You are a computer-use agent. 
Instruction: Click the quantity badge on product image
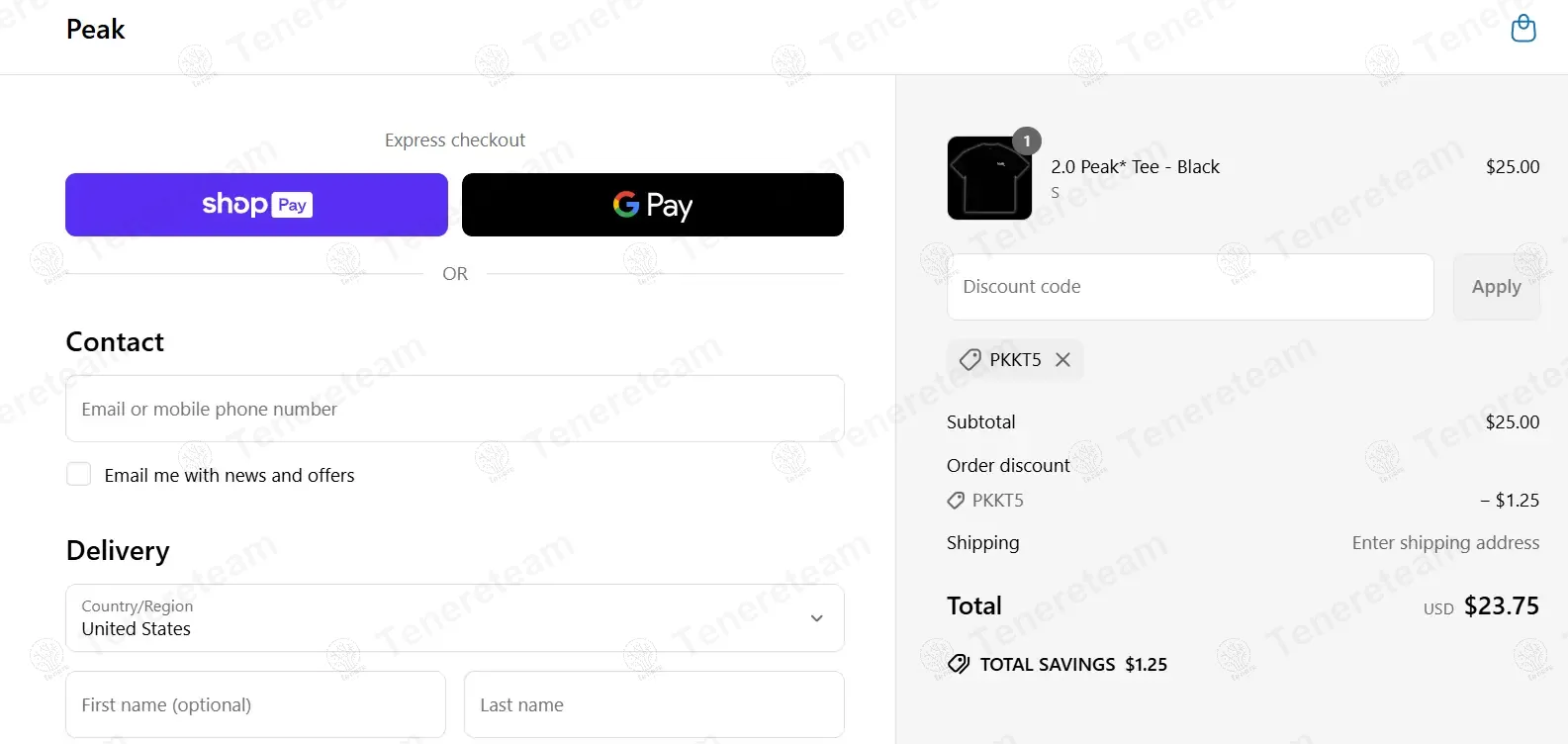tap(1027, 141)
